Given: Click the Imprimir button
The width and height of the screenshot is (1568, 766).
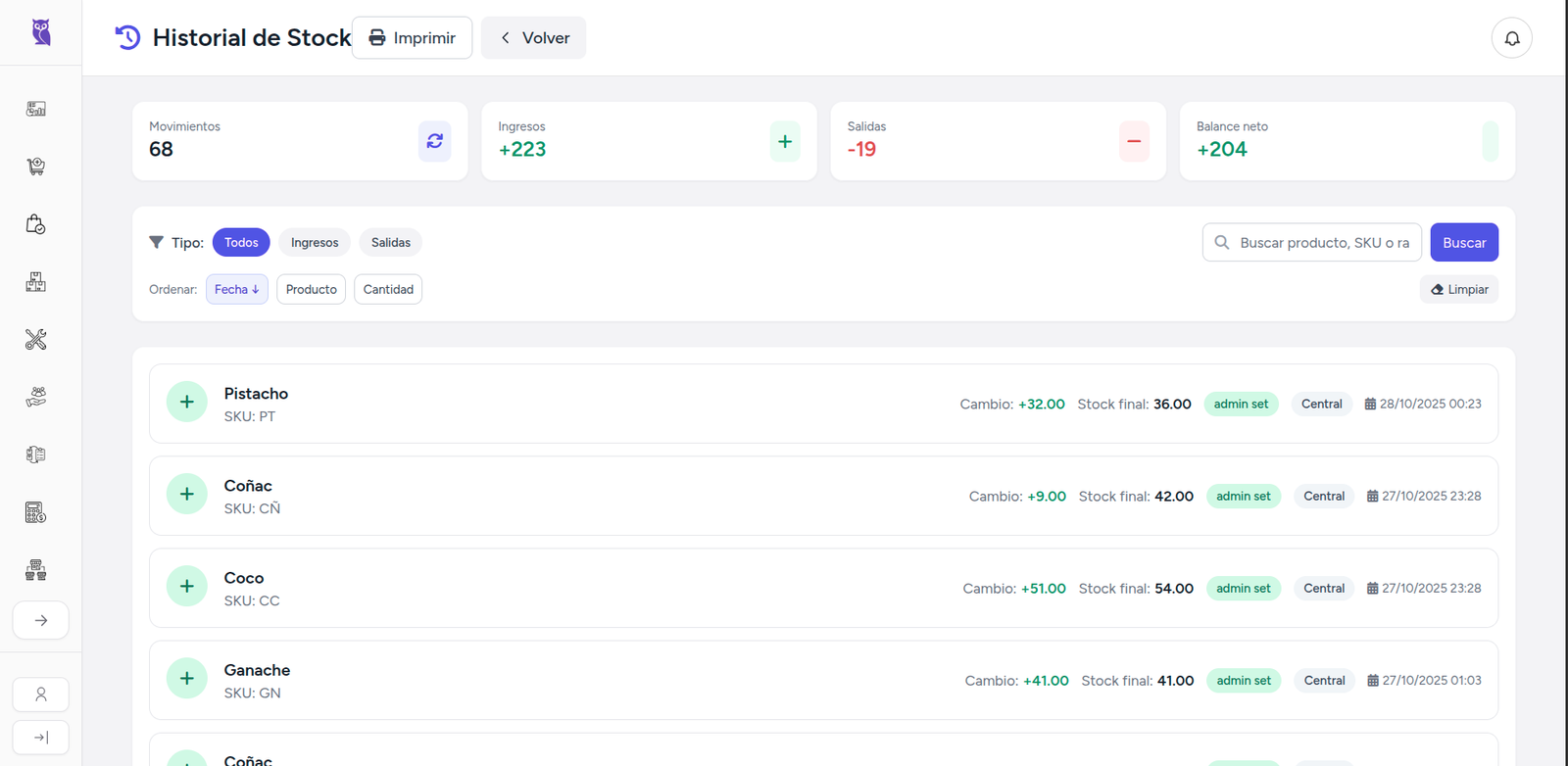Looking at the screenshot, I should (412, 38).
